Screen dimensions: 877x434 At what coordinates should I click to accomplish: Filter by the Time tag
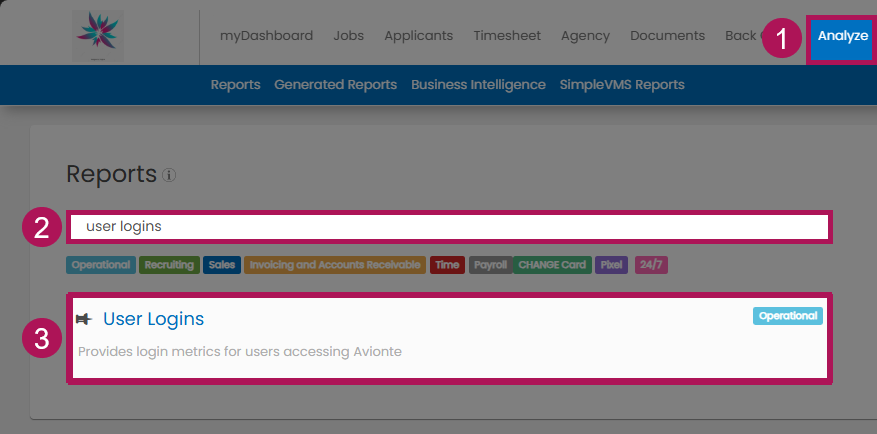click(x=447, y=265)
